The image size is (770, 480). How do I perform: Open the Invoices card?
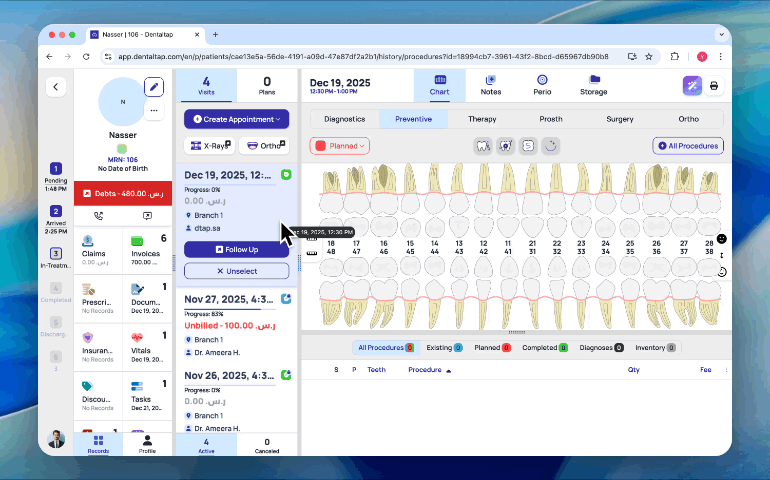point(148,253)
